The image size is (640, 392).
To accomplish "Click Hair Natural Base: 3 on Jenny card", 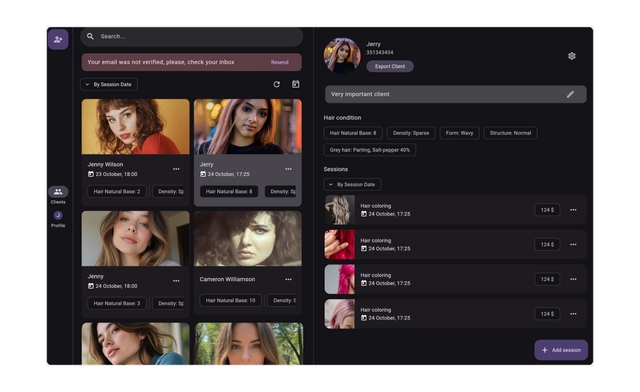I will (117, 303).
